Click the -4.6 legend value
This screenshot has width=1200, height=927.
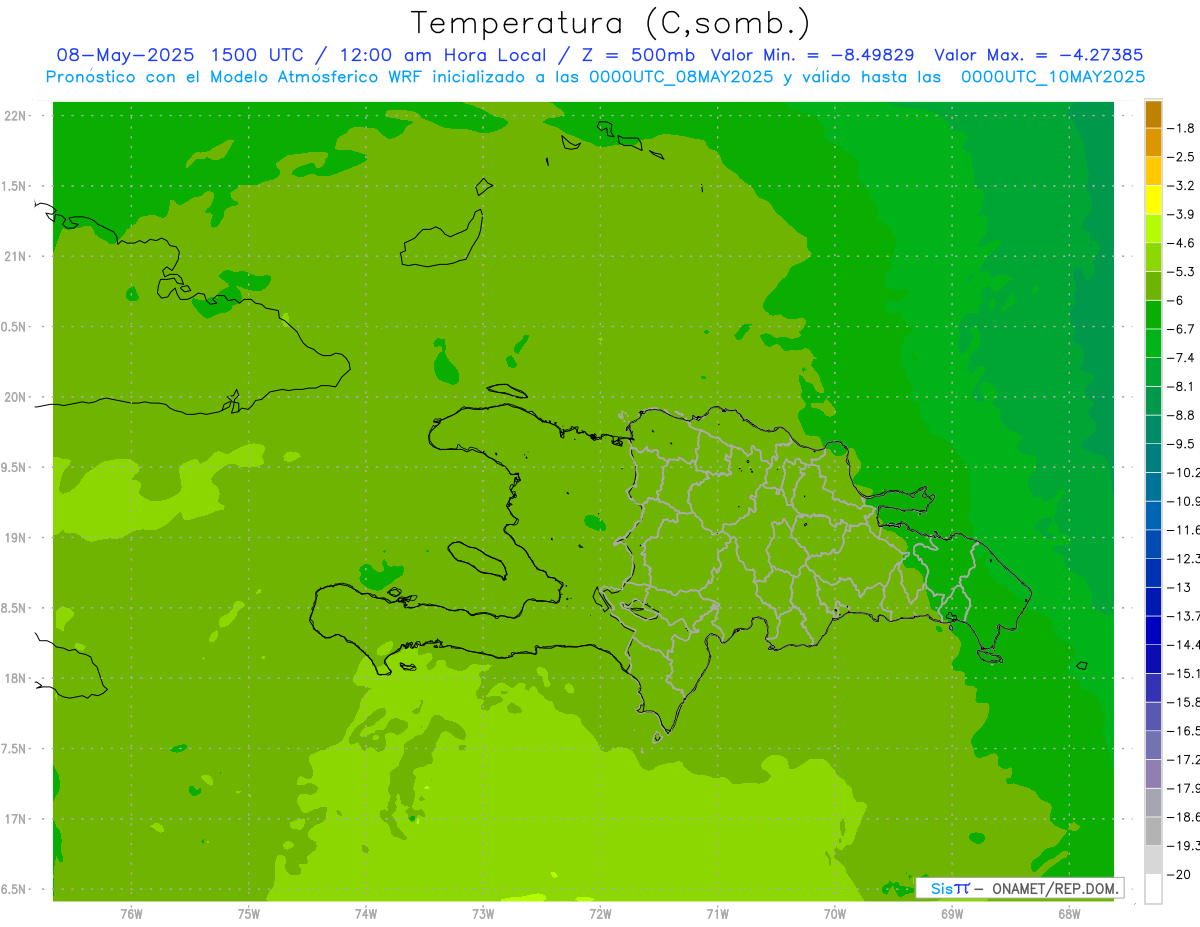pyautogui.click(x=1183, y=243)
